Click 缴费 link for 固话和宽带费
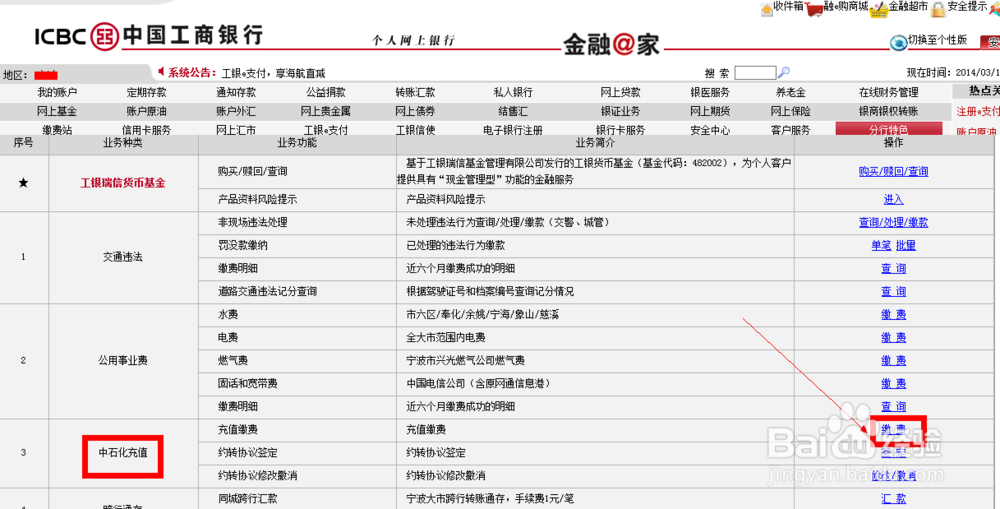1000x509 pixels. pyautogui.click(x=893, y=383)
